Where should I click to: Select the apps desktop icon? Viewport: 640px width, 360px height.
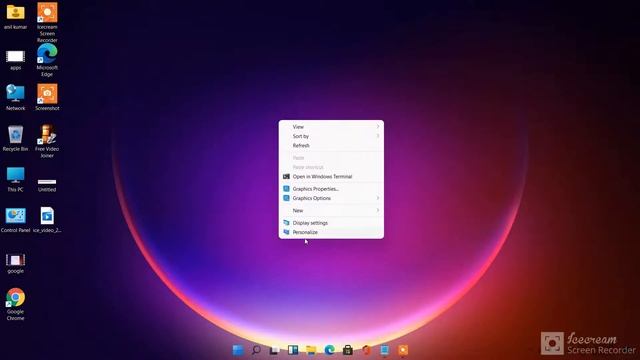[x=16, y=60]
